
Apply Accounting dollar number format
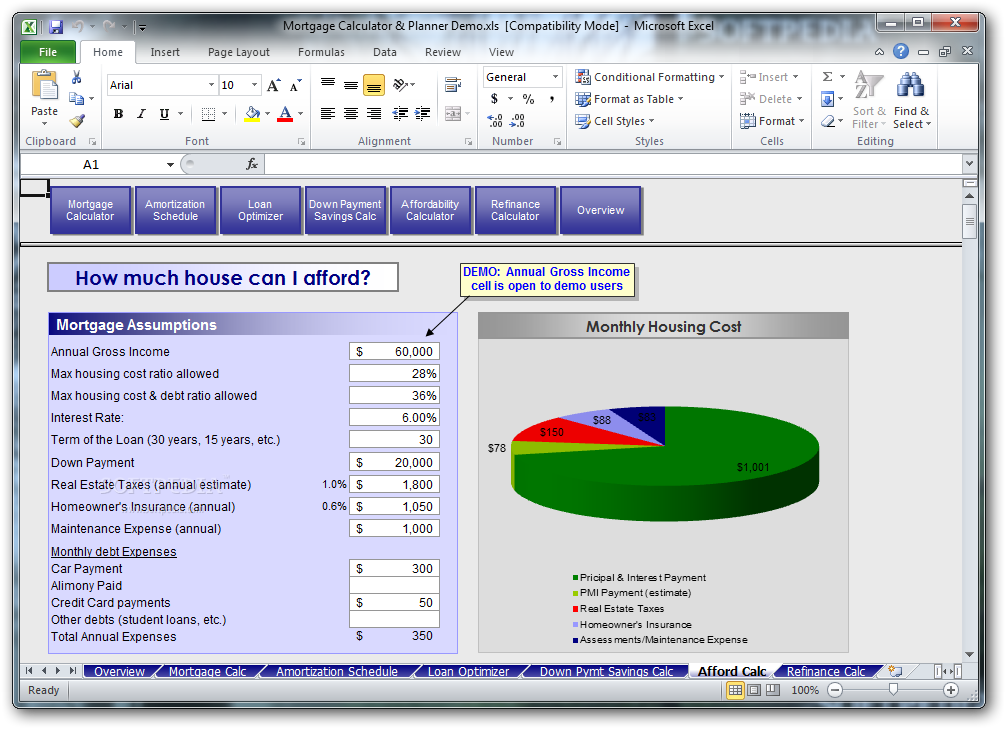coord(494,99)
